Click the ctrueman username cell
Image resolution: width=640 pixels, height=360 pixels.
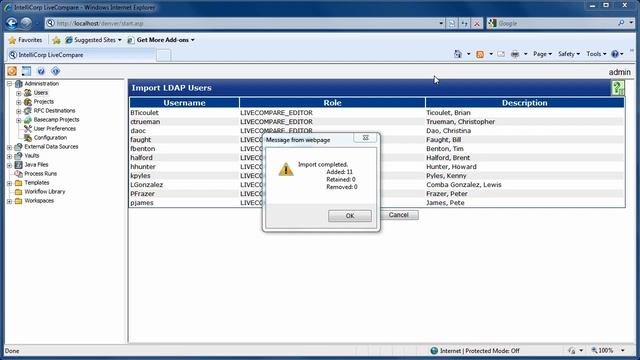coord(145,122)
